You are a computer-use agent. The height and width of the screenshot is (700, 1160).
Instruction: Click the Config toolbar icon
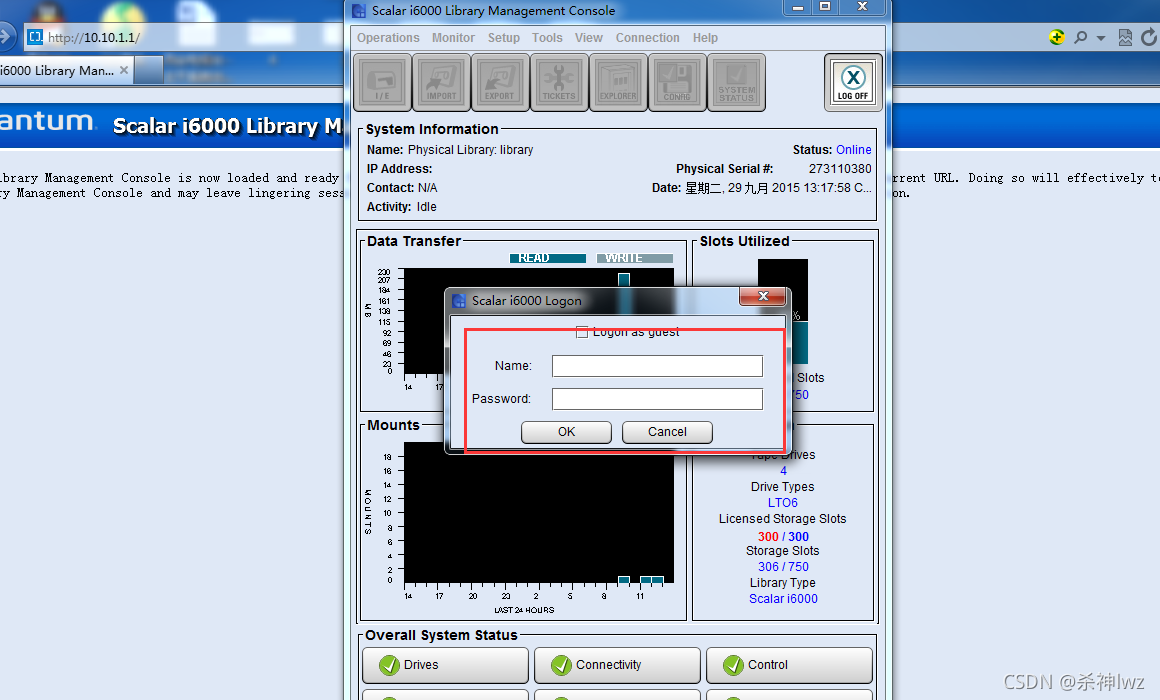coord(678,82)
